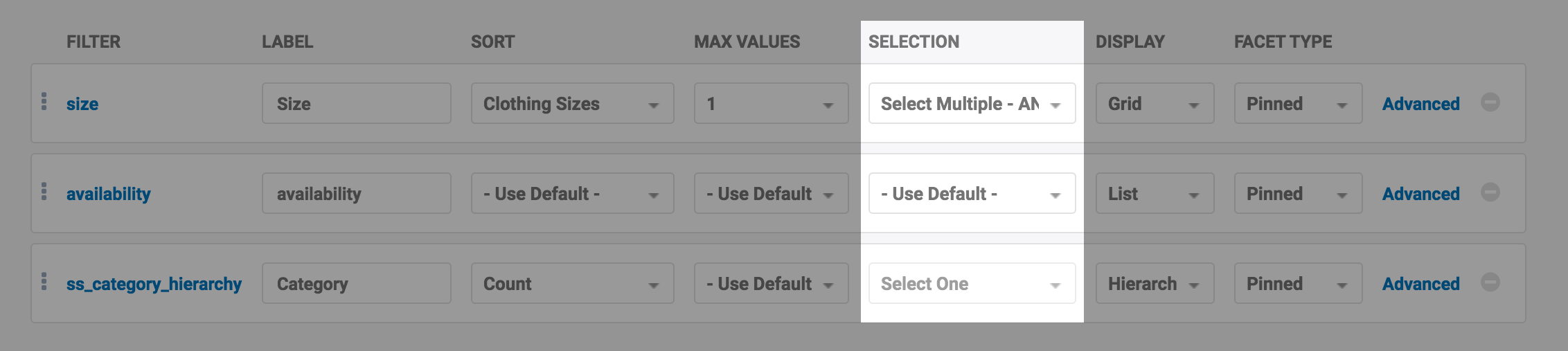This screenshot has height=351, width=1568.
Task: Open Advanced settings for size filter
Action: click(x=1420, y=104)
